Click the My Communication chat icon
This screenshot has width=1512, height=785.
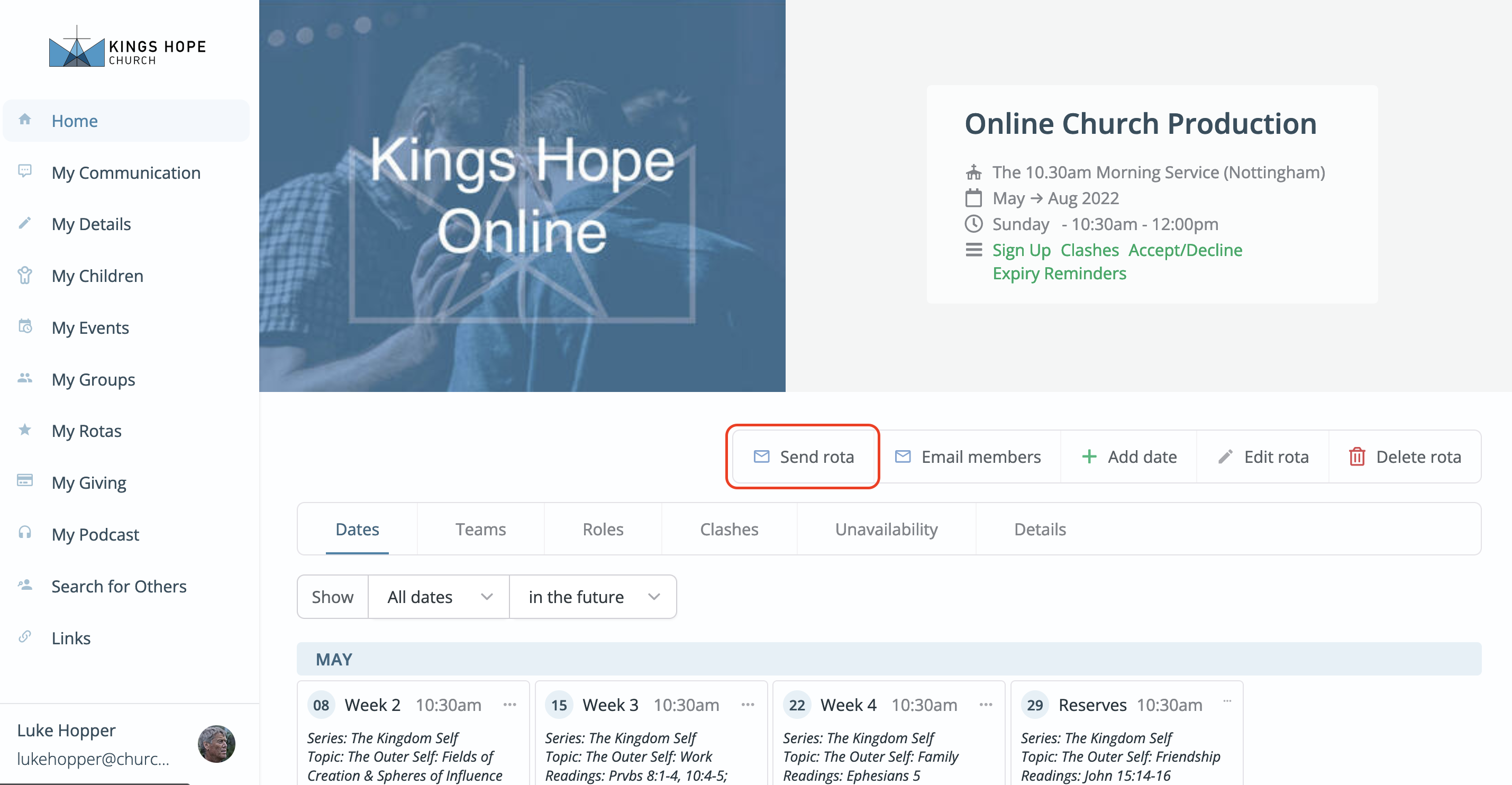coord(25,171)
